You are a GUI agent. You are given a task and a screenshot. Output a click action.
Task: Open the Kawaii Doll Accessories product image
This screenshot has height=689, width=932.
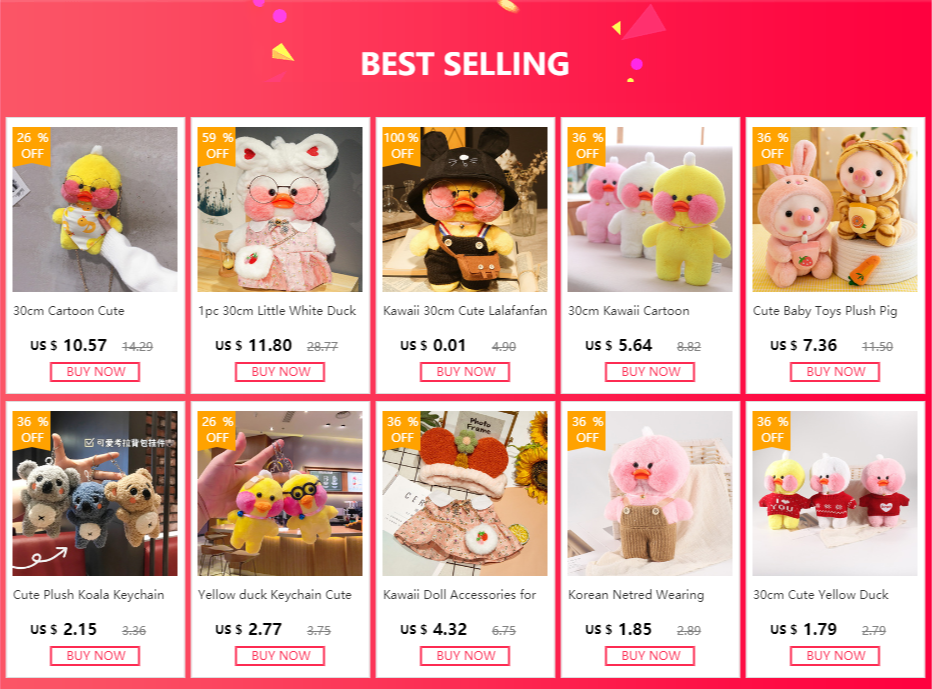click(x=465, y=493)
